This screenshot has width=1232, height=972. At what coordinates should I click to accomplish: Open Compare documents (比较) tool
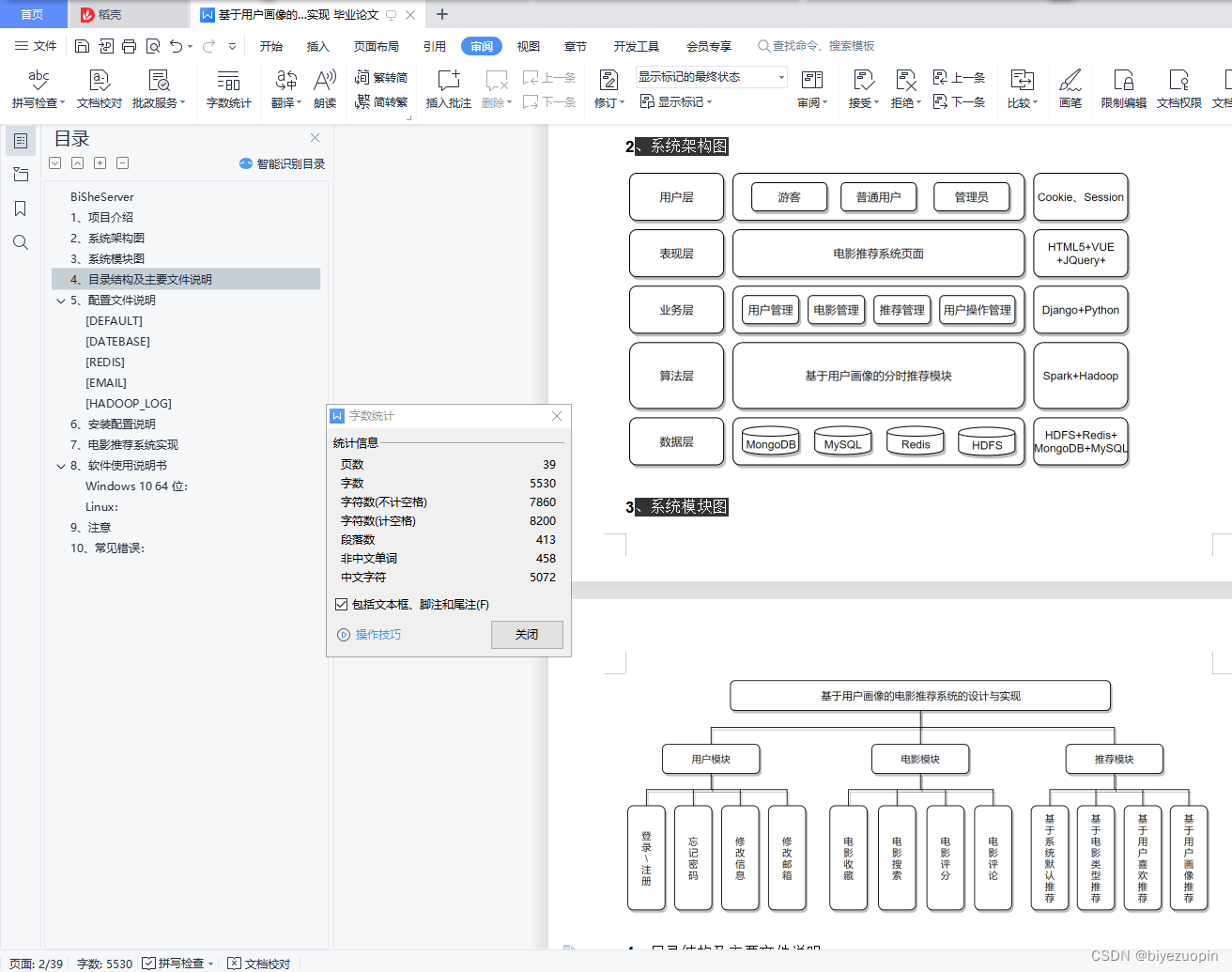click(1023, 89)
